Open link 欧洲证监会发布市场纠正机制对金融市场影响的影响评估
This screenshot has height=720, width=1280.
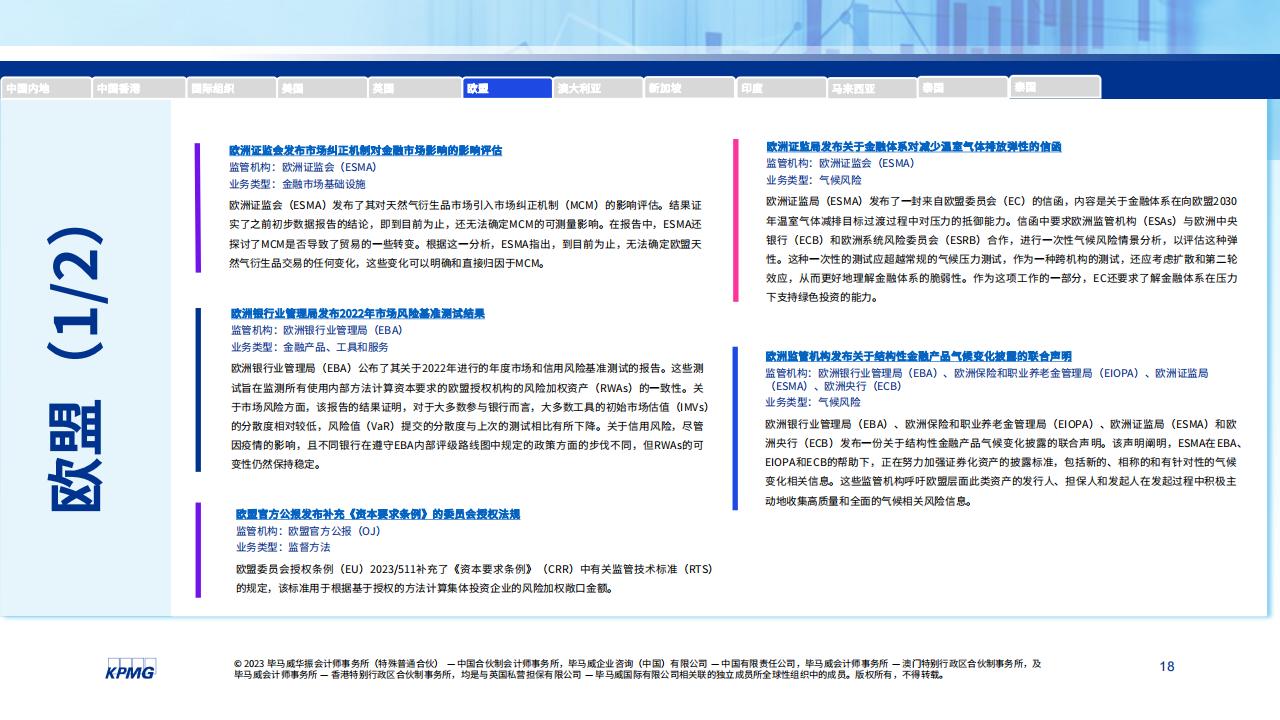pos(365,150)
